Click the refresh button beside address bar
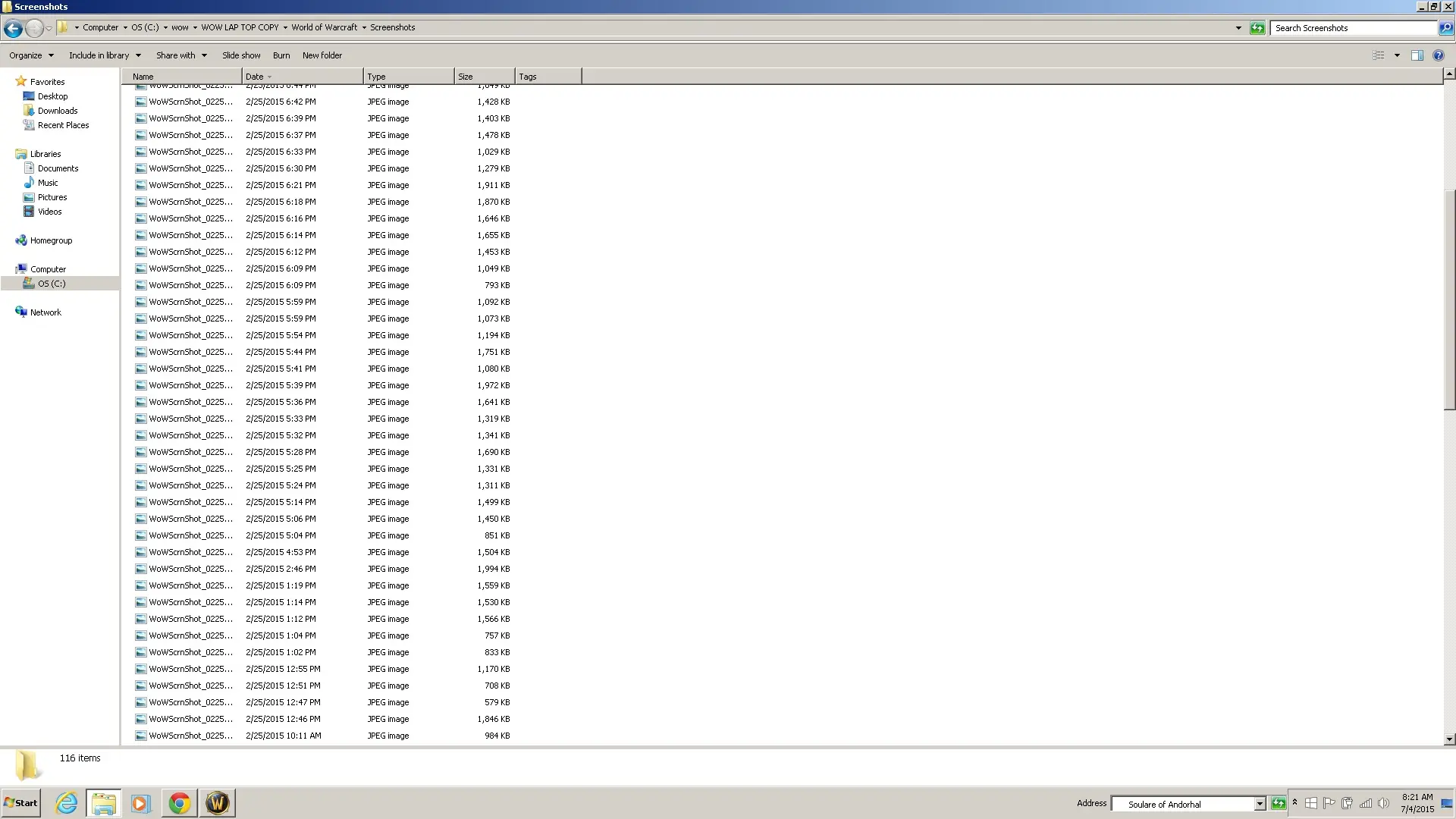This screenshot has width=1456, height=819. [x=1257, y=28]
